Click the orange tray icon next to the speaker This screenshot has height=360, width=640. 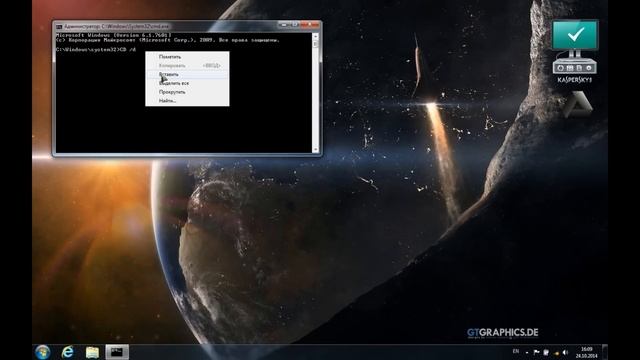556,353
